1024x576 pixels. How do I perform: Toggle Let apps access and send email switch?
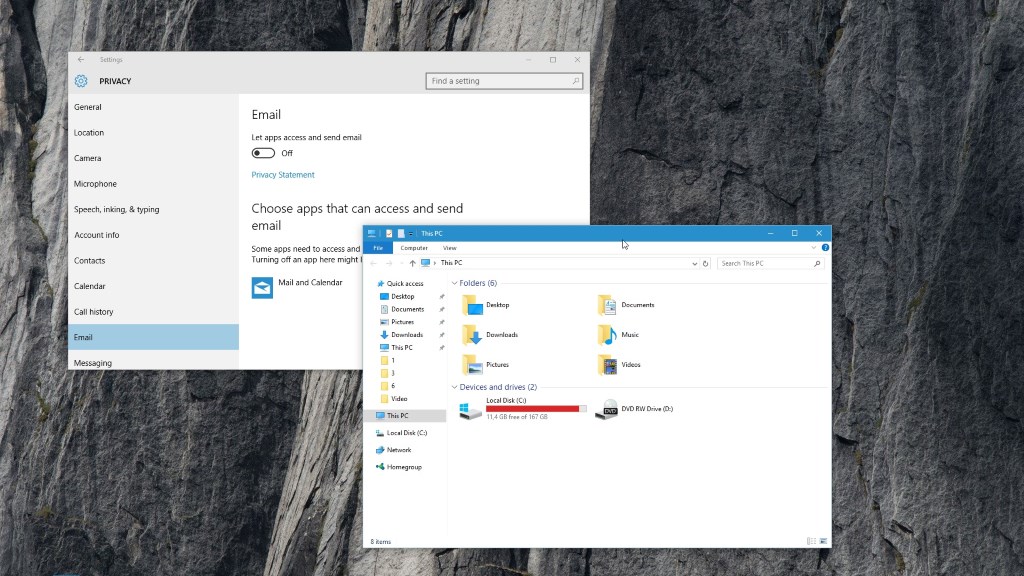coord(263,153)
